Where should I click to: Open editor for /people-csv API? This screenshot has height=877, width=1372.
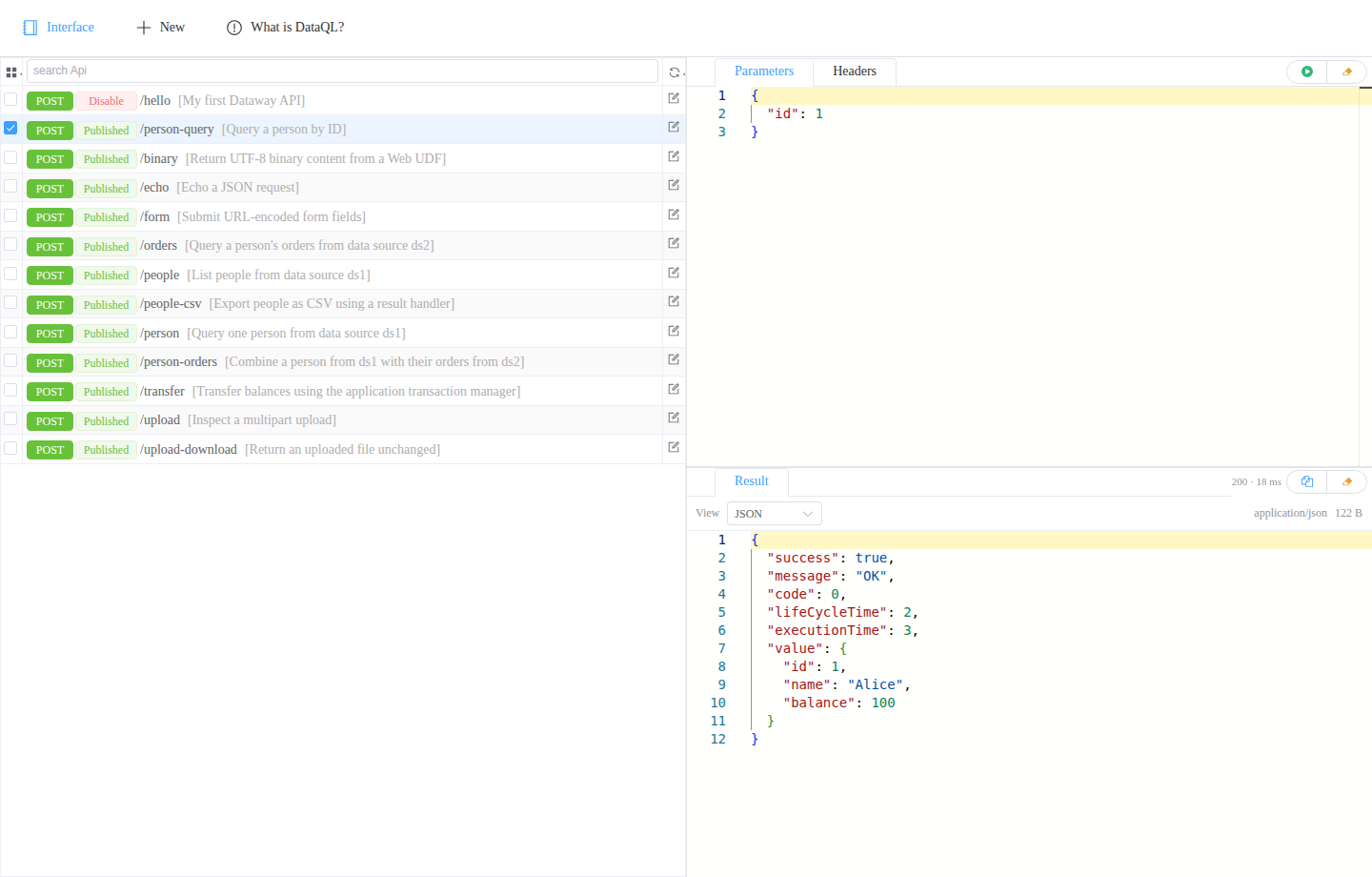[674, 301]
